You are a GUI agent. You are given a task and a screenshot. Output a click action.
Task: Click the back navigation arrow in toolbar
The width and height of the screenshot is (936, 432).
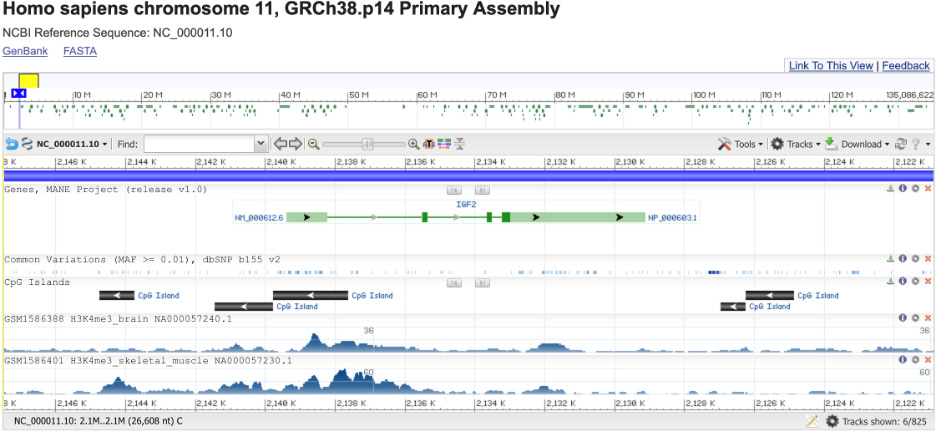coord(11,144)
